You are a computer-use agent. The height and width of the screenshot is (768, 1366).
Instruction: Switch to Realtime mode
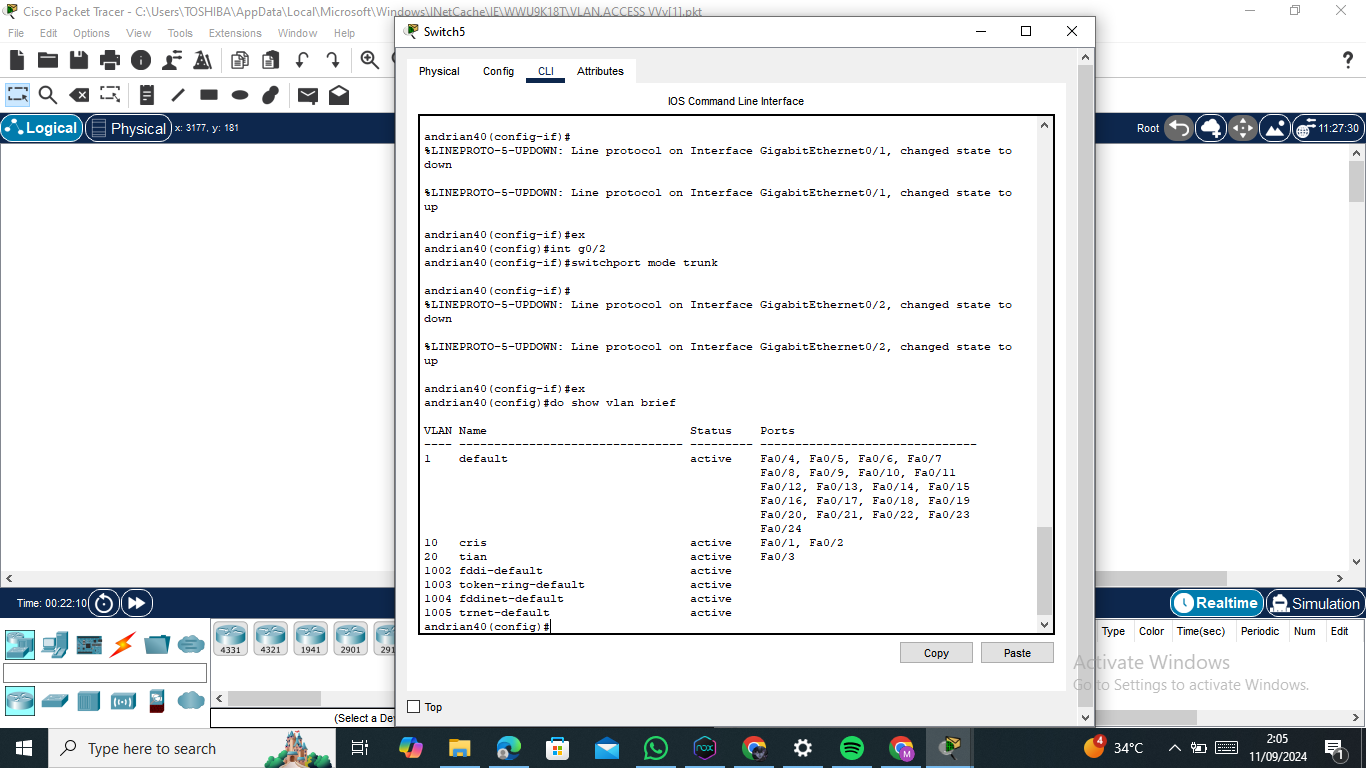1216,603
